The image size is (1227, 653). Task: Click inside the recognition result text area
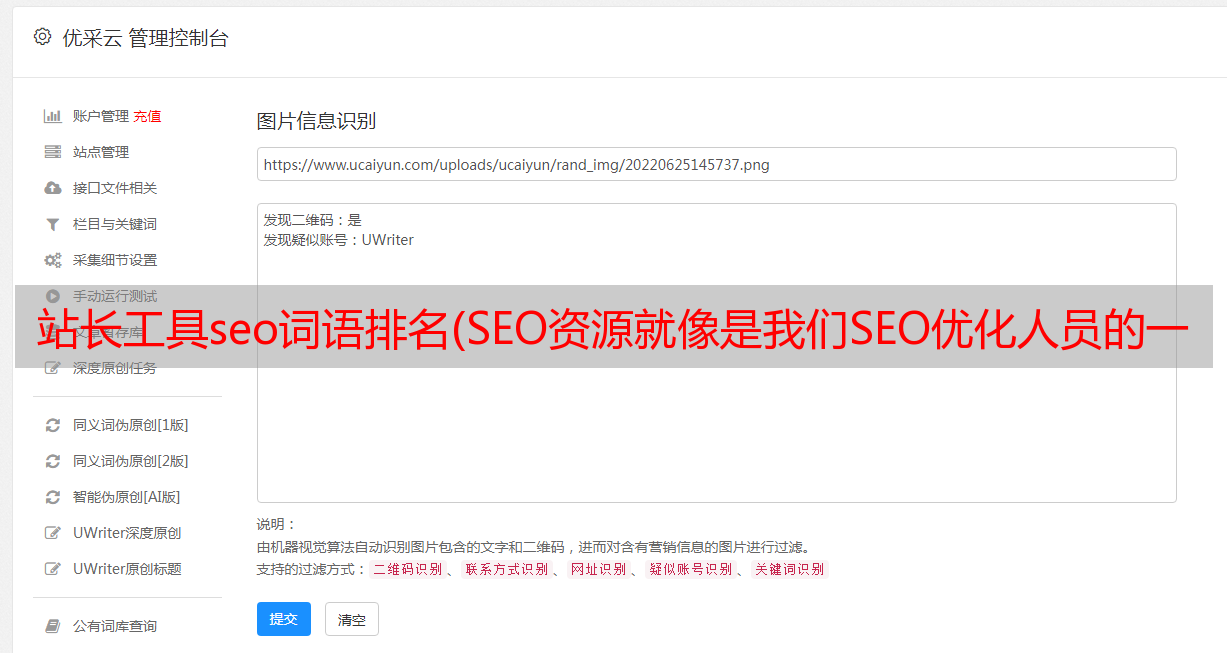(x=716, y=353)
